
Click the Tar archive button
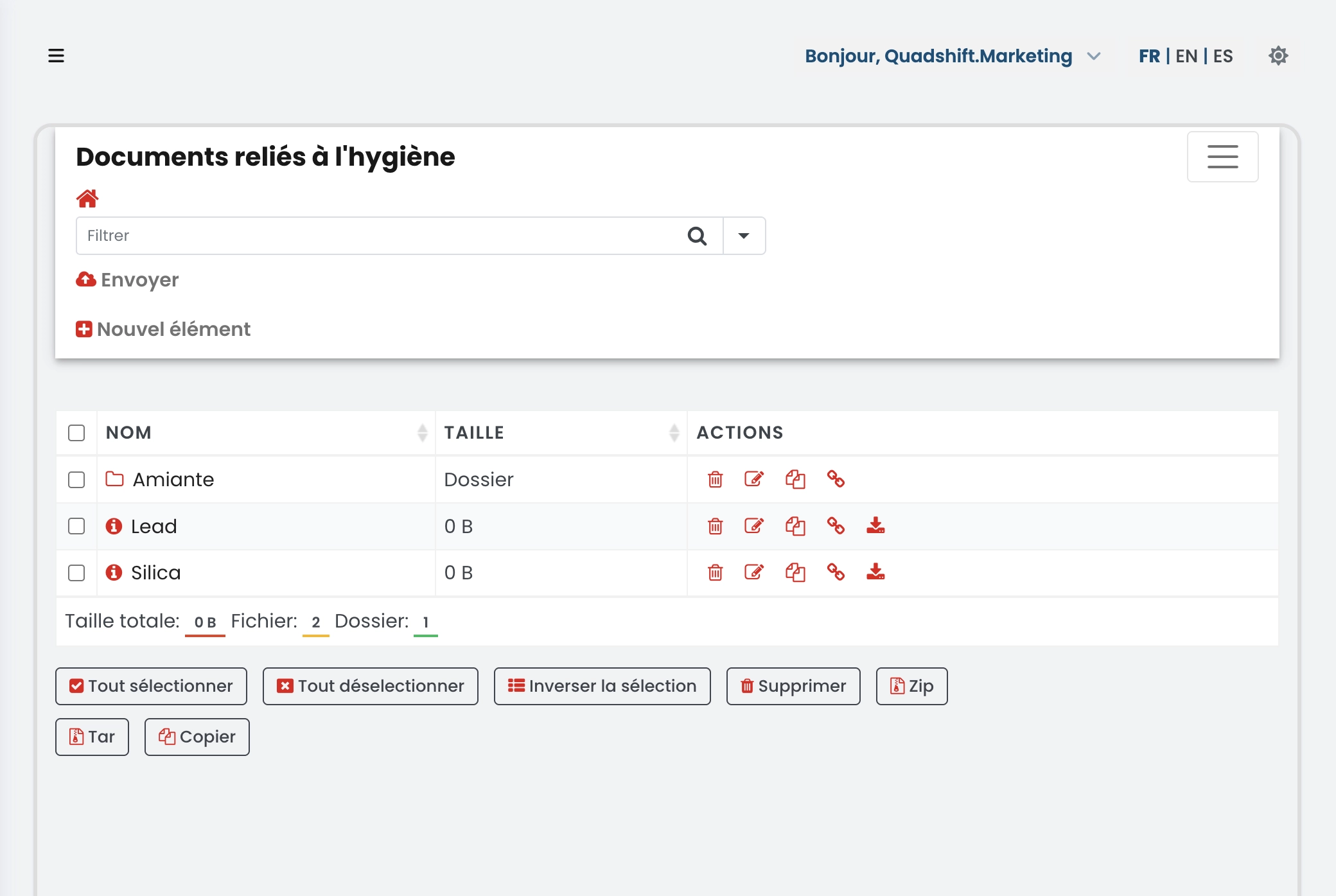coord(92,737)
